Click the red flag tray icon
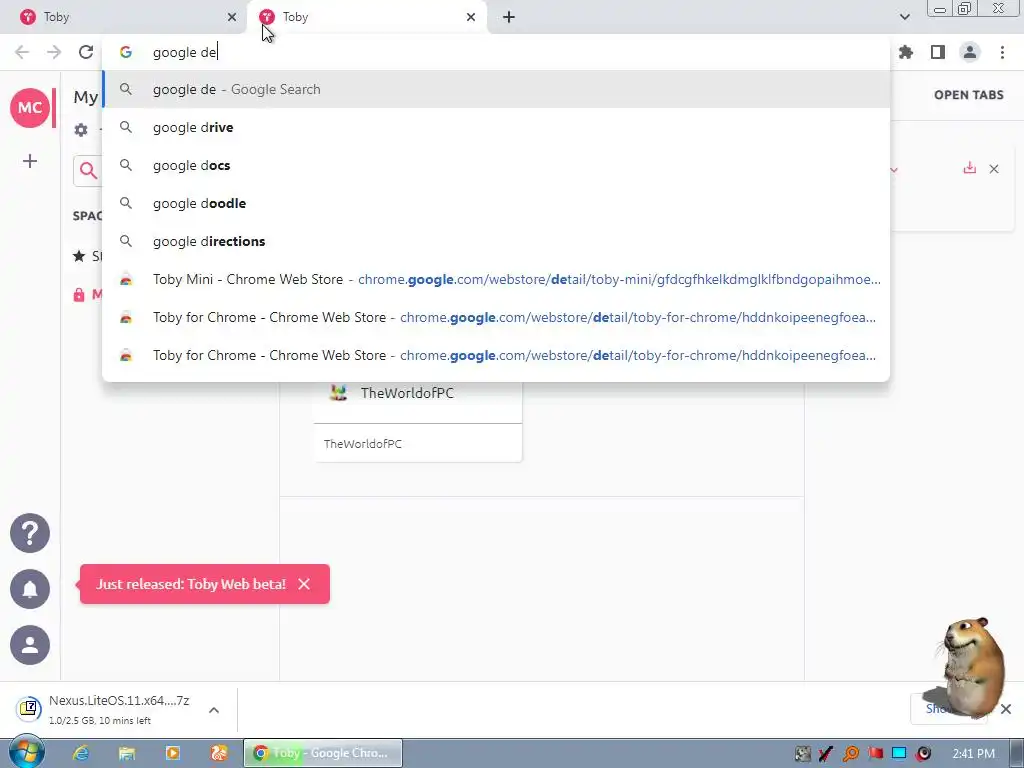This screenshot has width=1024, height=768. (875, 754)
